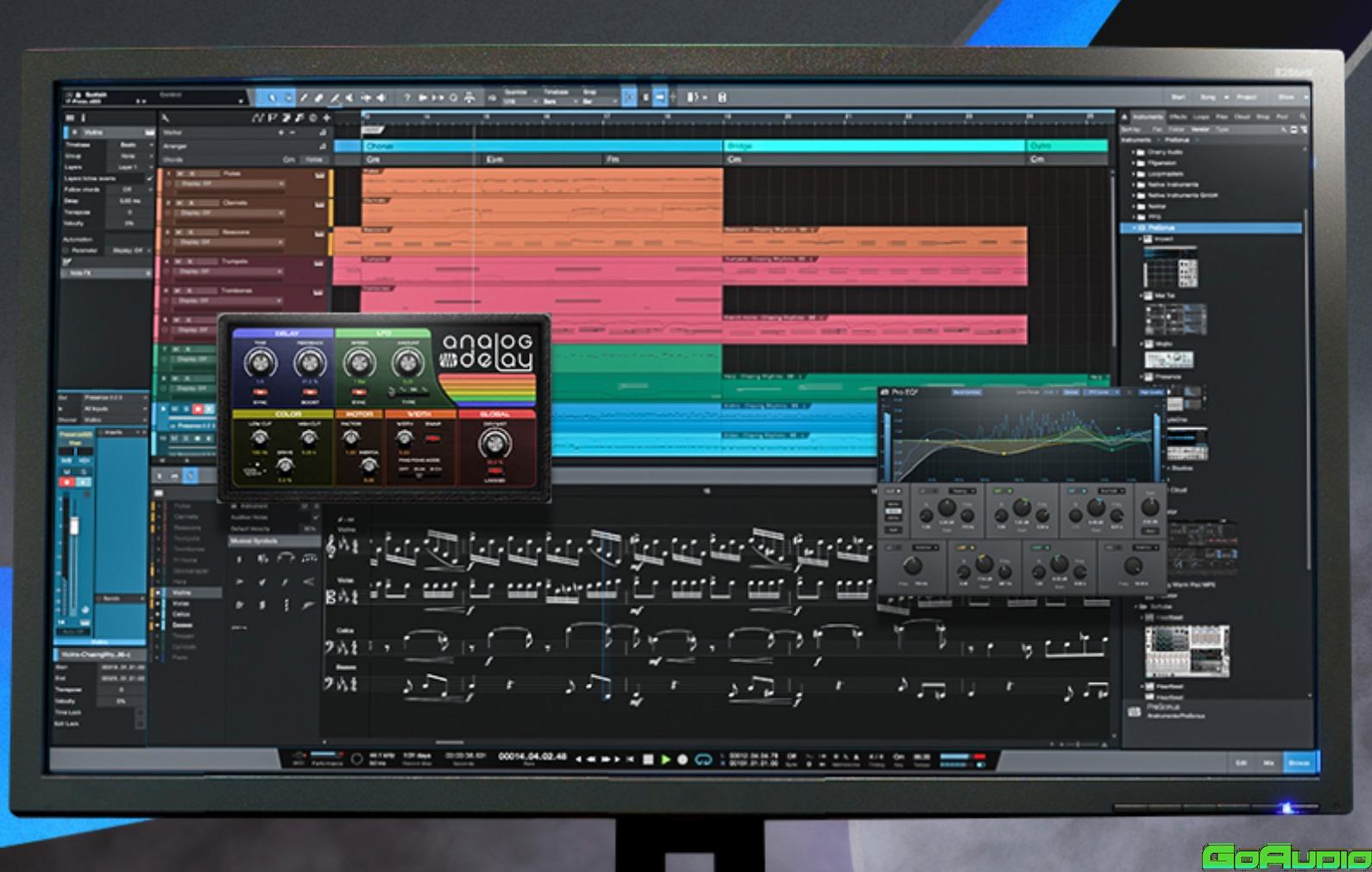This screenshot has height=872, width=1372.
Task: Open the Loops tab in Browser
Action: click(x=1201, y=117)
